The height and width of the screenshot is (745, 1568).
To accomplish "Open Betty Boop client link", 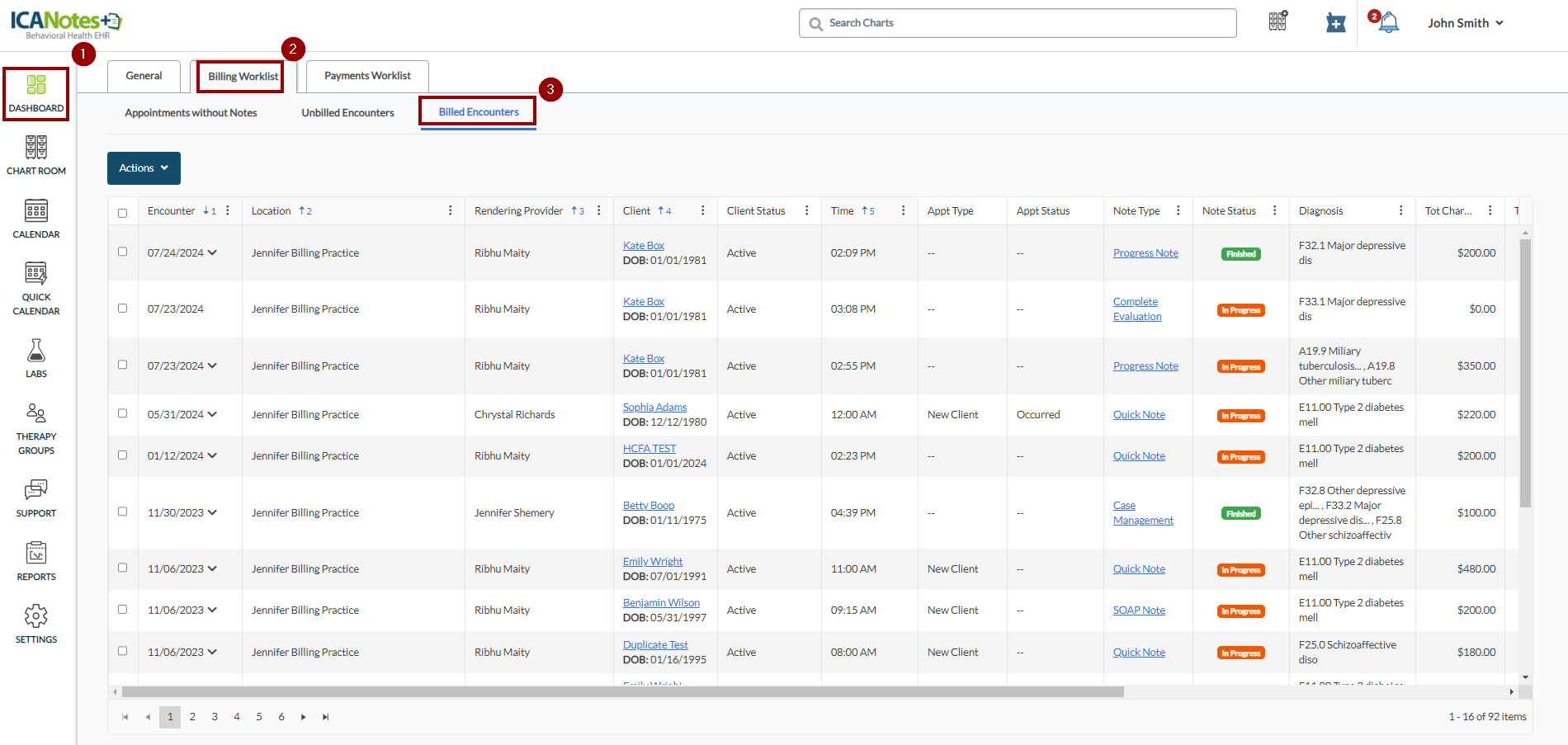I will click(x=648, y=506).
